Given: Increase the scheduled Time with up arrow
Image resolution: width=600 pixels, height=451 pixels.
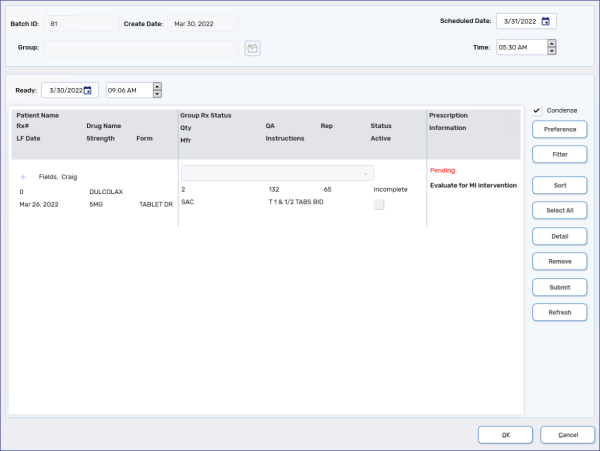Looking at the screenshot, I should pos(551,43).
